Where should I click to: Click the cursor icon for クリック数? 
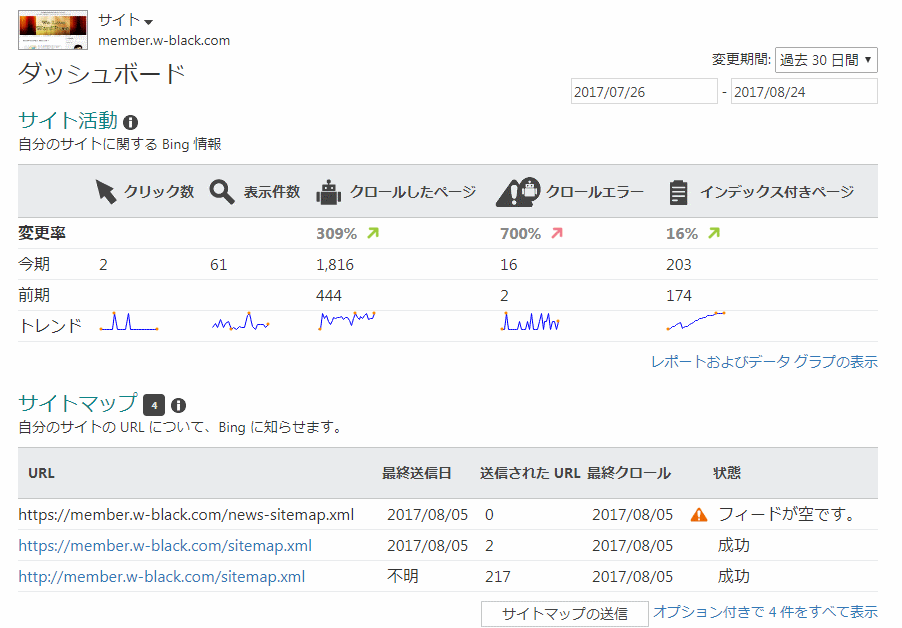point(106,192)
